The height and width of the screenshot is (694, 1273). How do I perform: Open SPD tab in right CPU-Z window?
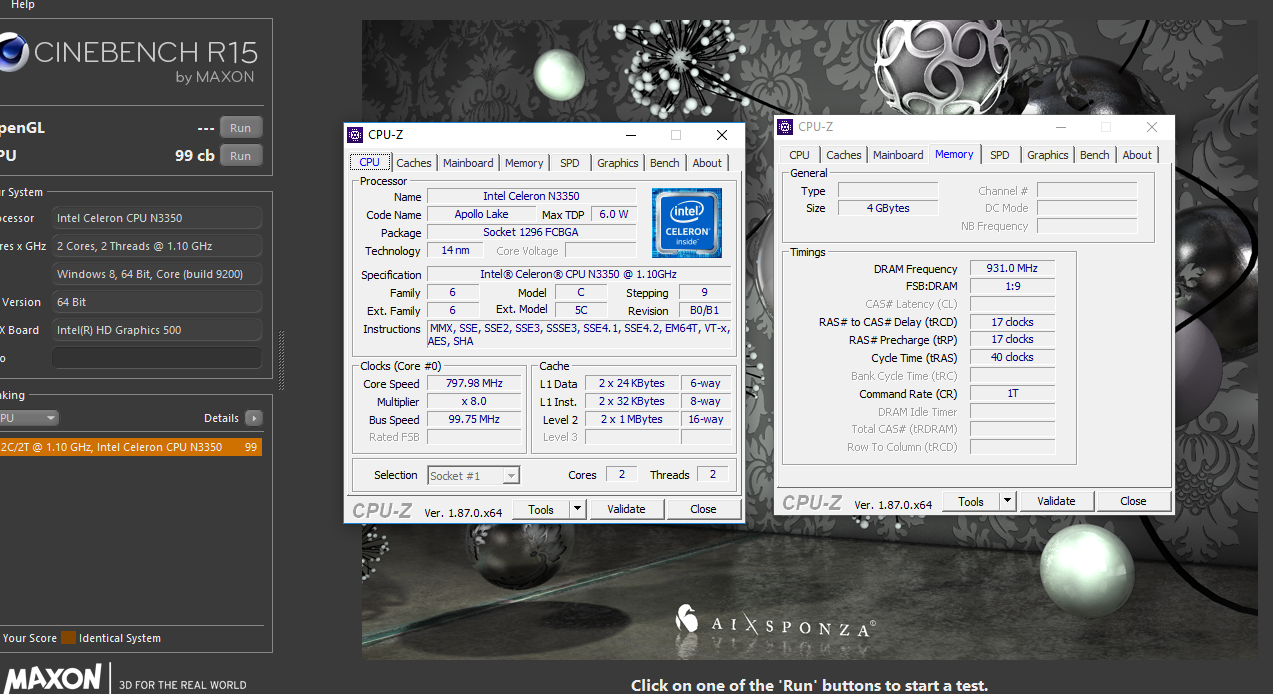click(x=1000, y=155)
